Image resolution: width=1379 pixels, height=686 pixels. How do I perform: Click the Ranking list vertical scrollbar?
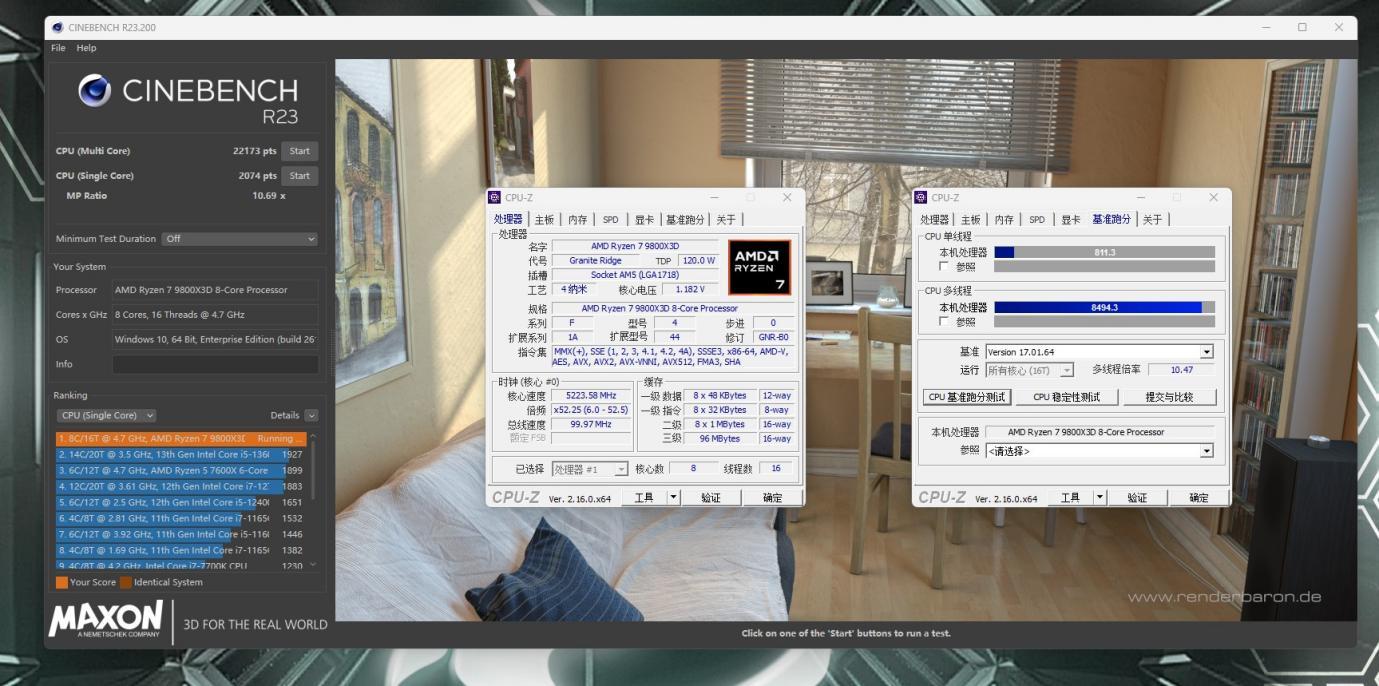[x=313, y=500]
